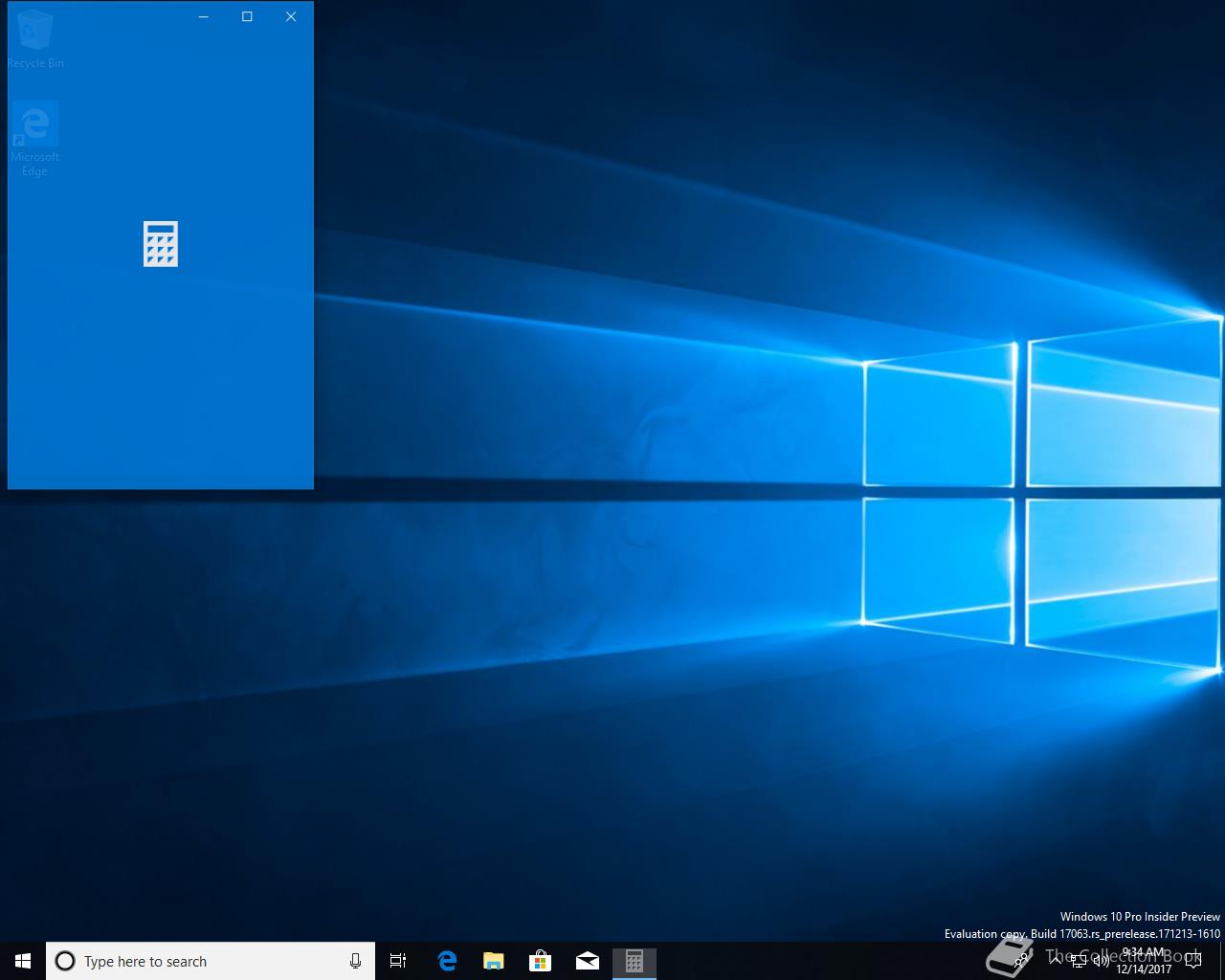
Task: Launch Microsoft Edge from the taskbar
Action: [446, 961]
